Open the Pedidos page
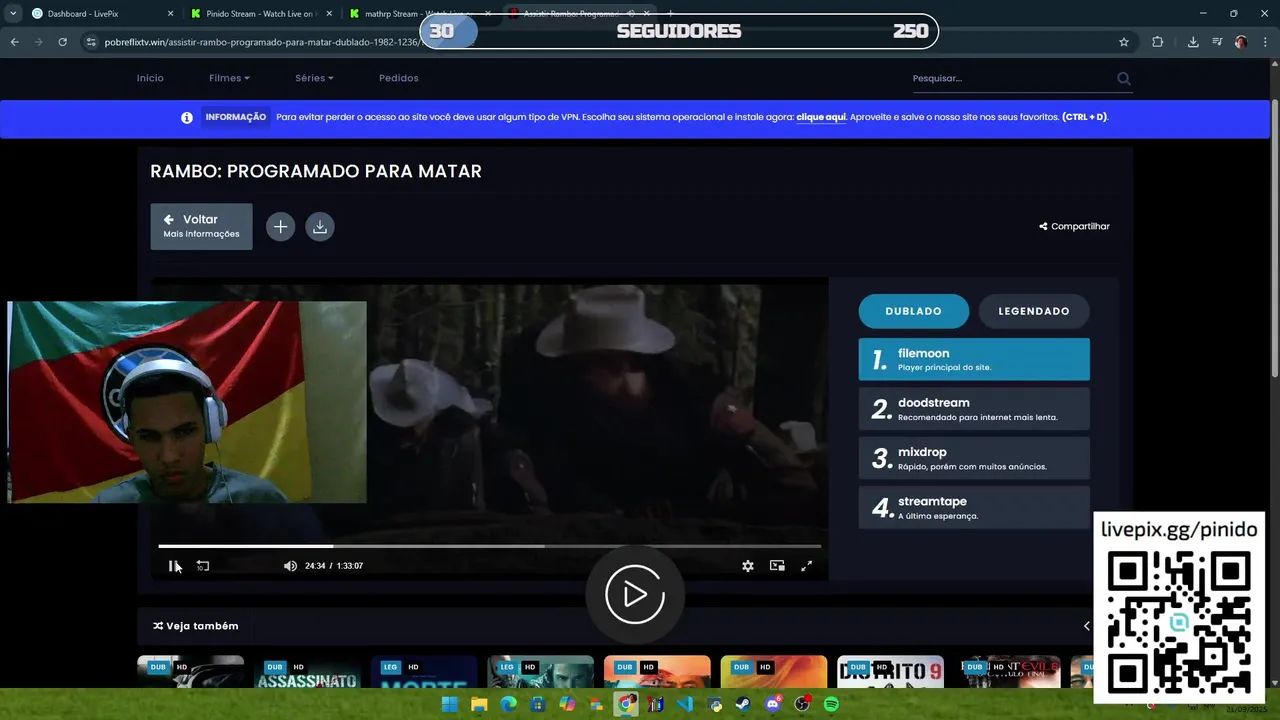This screenshot has height=720, width=1280. [399, 78]
